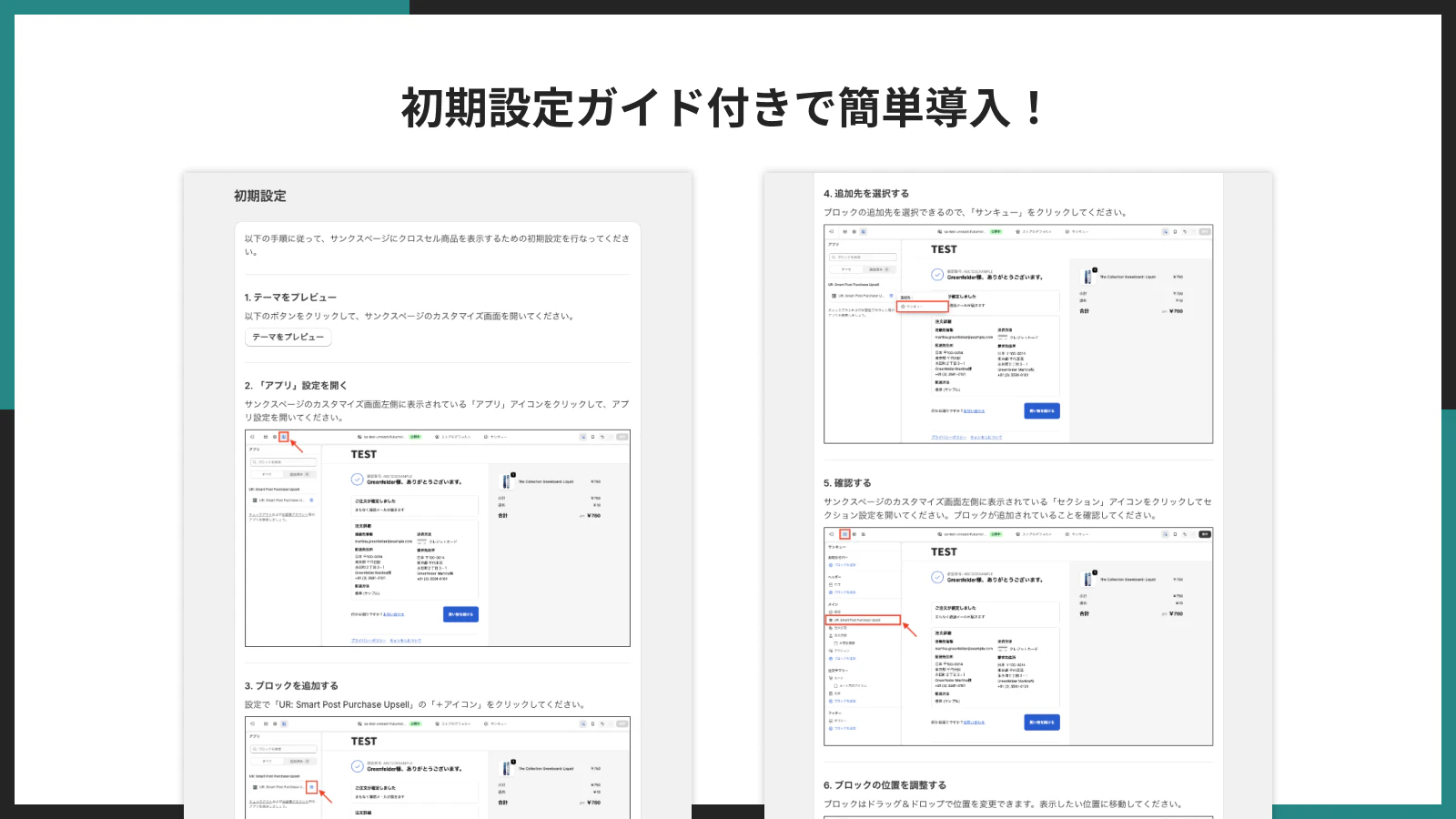Select the サンキュー option in step 4 popup
This screenshot has height=819, width=1456.
[x=923, y=307]
